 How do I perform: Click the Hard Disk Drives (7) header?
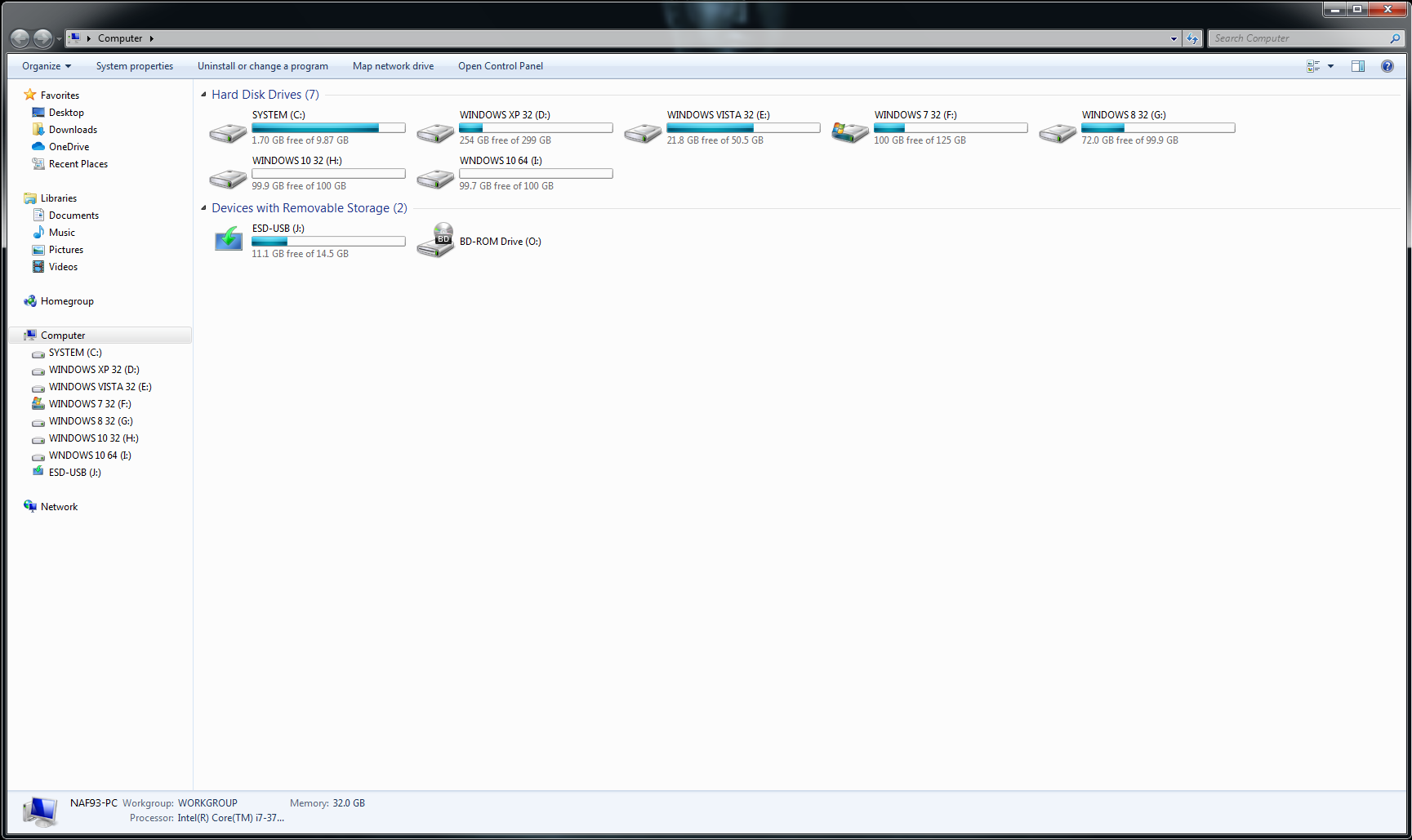265,95
